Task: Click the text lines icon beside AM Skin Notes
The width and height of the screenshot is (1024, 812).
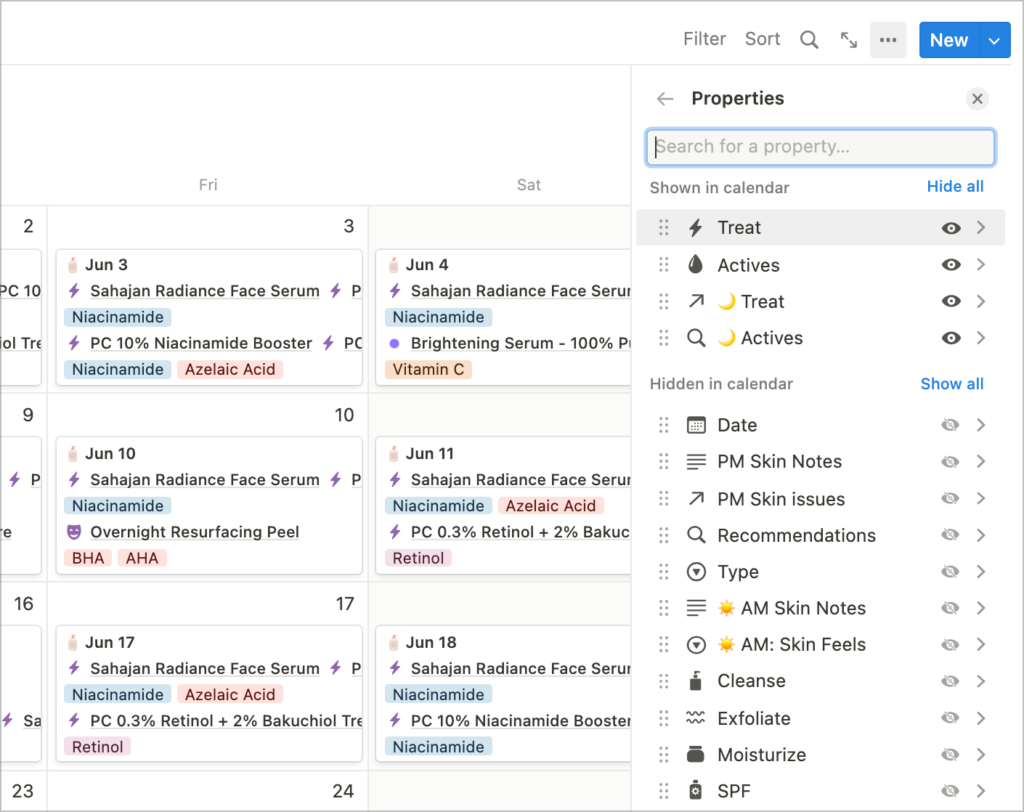Action: click(696, 608)
